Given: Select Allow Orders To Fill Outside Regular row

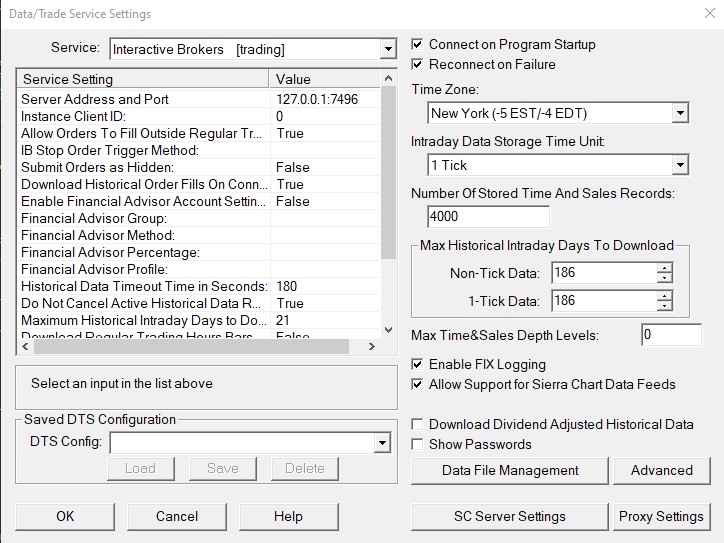Looking at the screenshot, I should tap(199, 133).
